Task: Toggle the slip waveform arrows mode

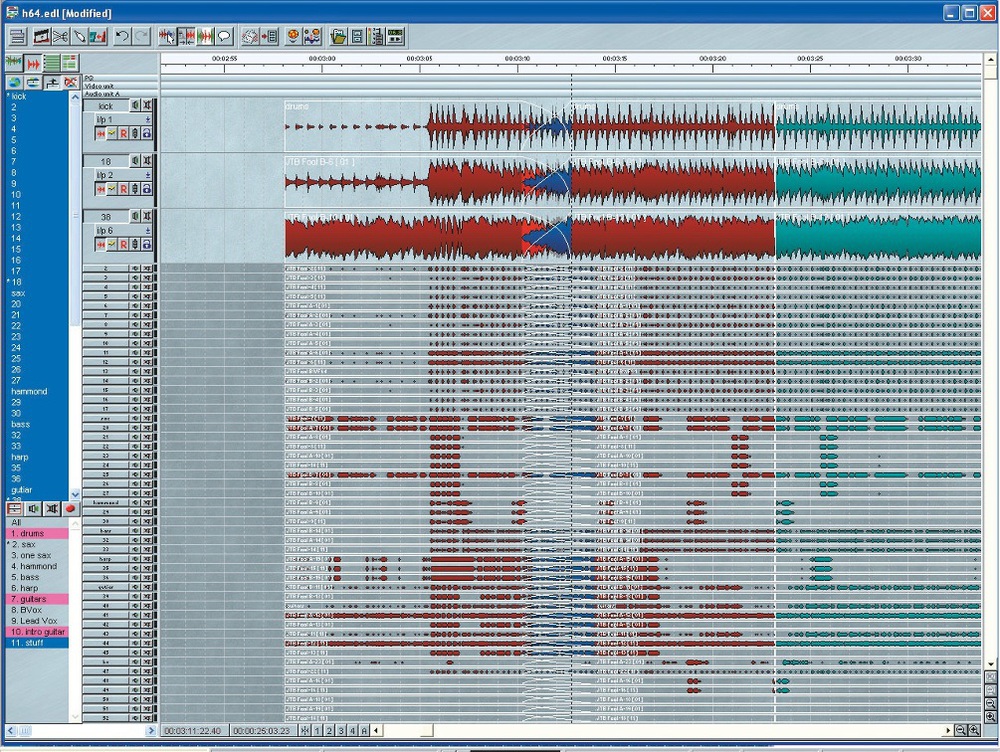Action: 186,37
